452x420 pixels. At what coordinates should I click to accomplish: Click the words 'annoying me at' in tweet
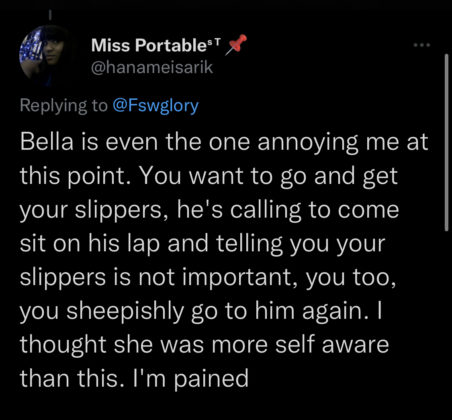342,143
